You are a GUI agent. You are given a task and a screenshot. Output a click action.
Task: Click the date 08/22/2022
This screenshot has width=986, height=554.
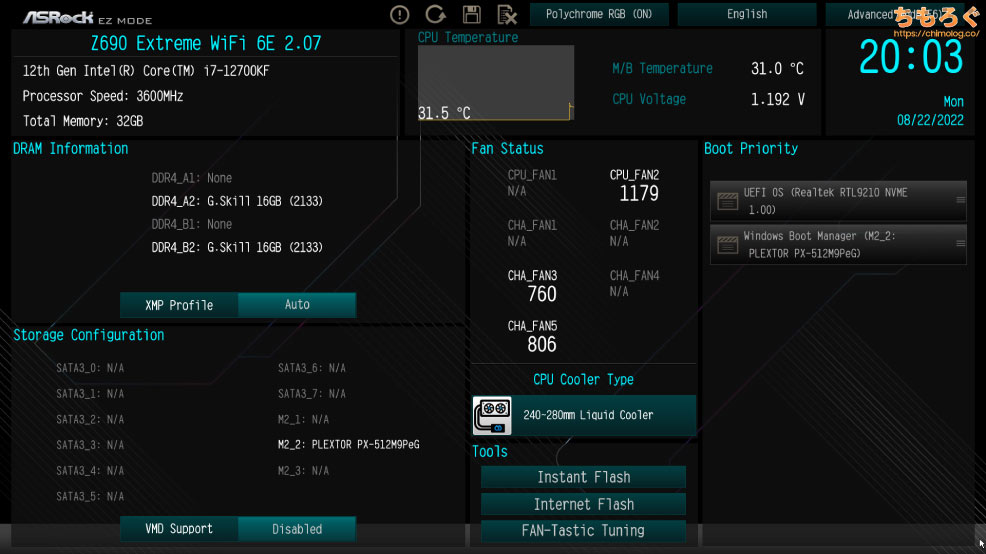pos(930,120)
